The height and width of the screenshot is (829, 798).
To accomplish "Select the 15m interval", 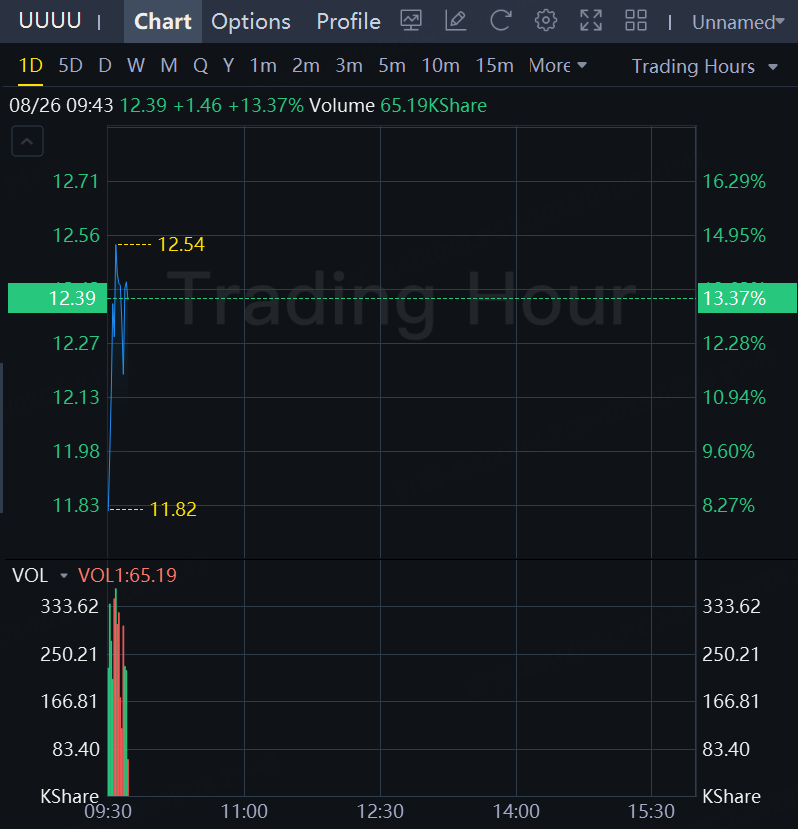I will pyautogui.click(x=494, y=66).
